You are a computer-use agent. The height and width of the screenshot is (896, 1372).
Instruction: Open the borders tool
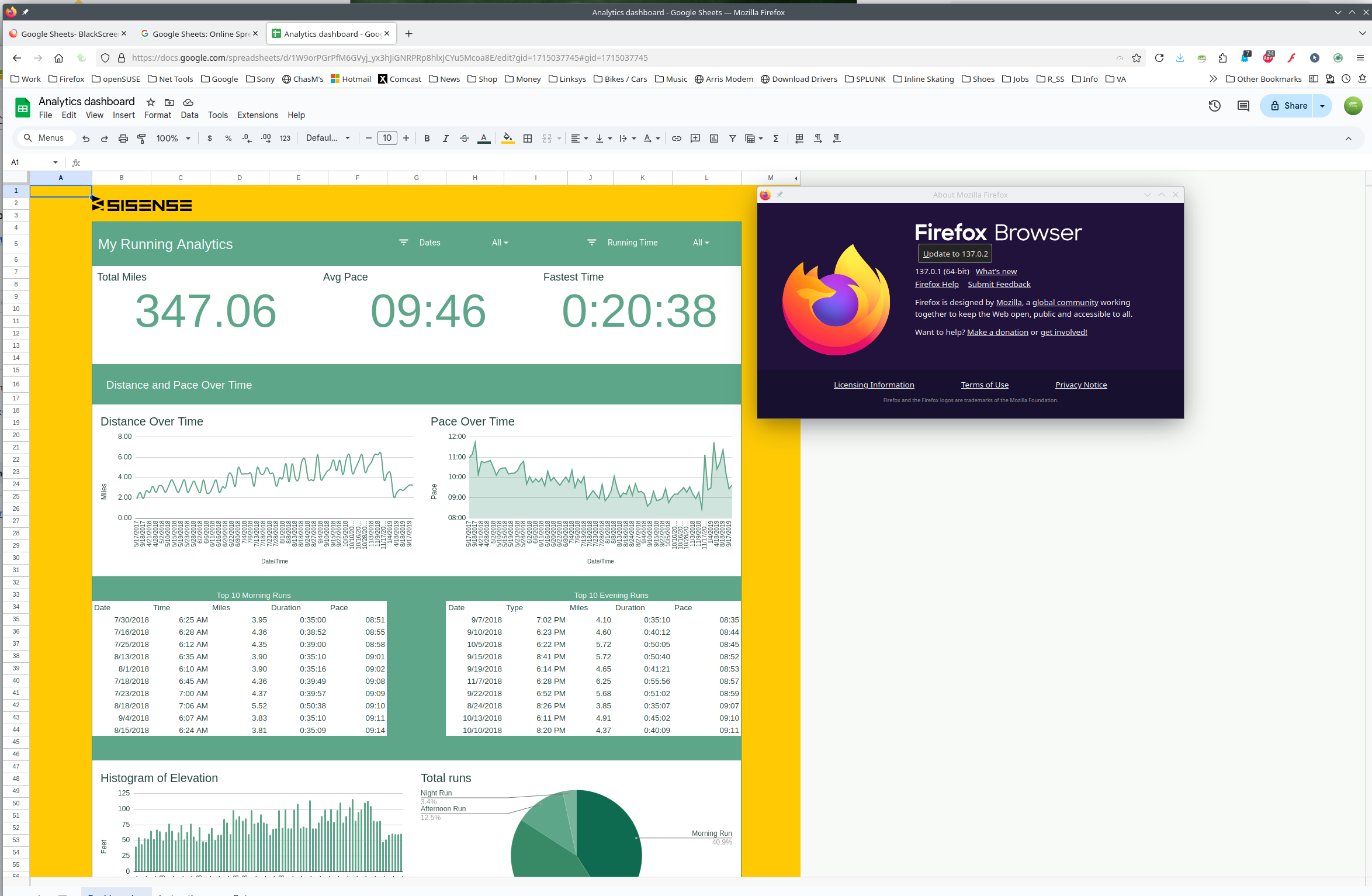click(528, 139)
